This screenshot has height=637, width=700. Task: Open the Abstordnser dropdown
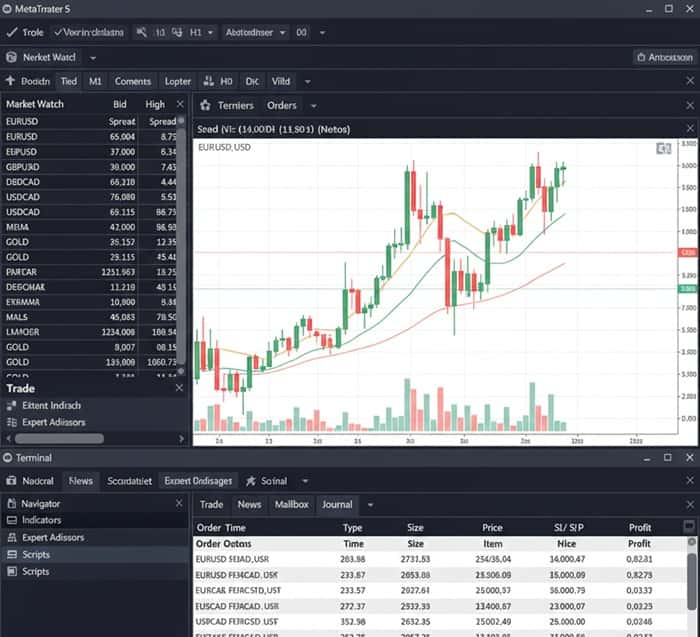tap(255, 32)
